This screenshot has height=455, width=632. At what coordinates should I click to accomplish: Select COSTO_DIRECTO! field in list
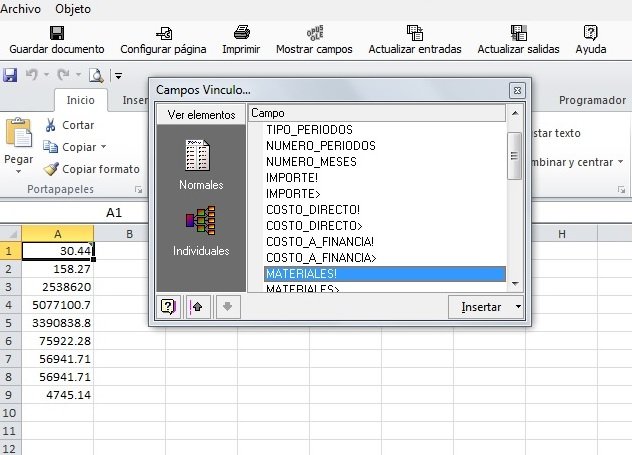[x=313, y=209]
